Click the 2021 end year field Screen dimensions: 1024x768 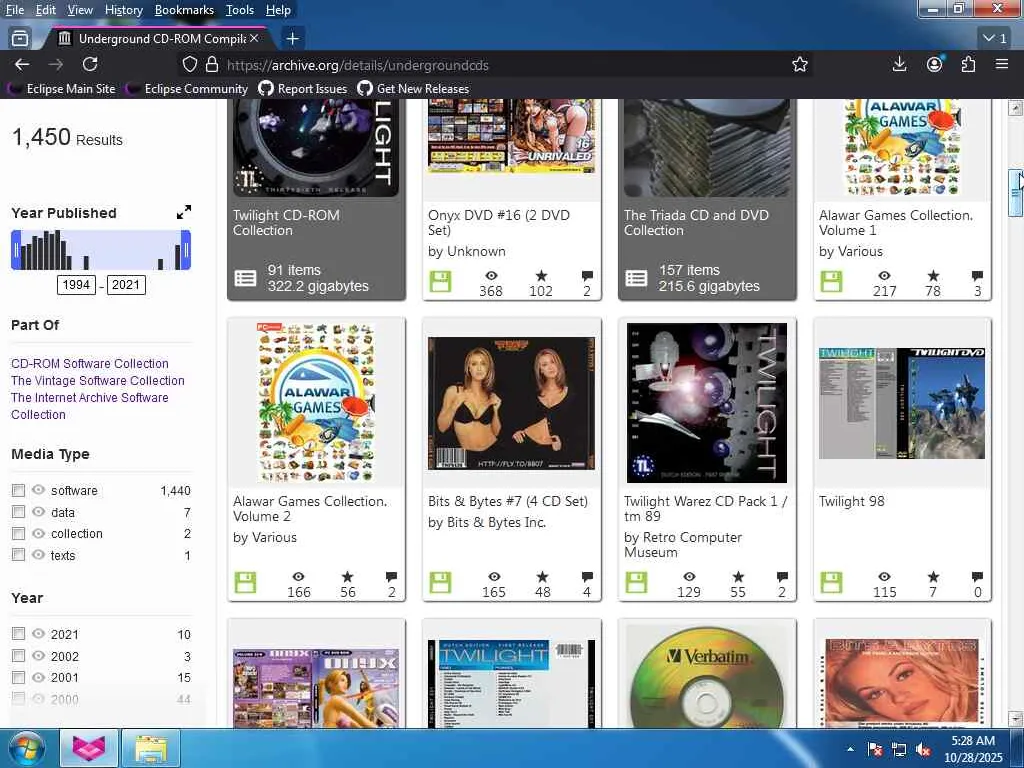pos(126,284)
